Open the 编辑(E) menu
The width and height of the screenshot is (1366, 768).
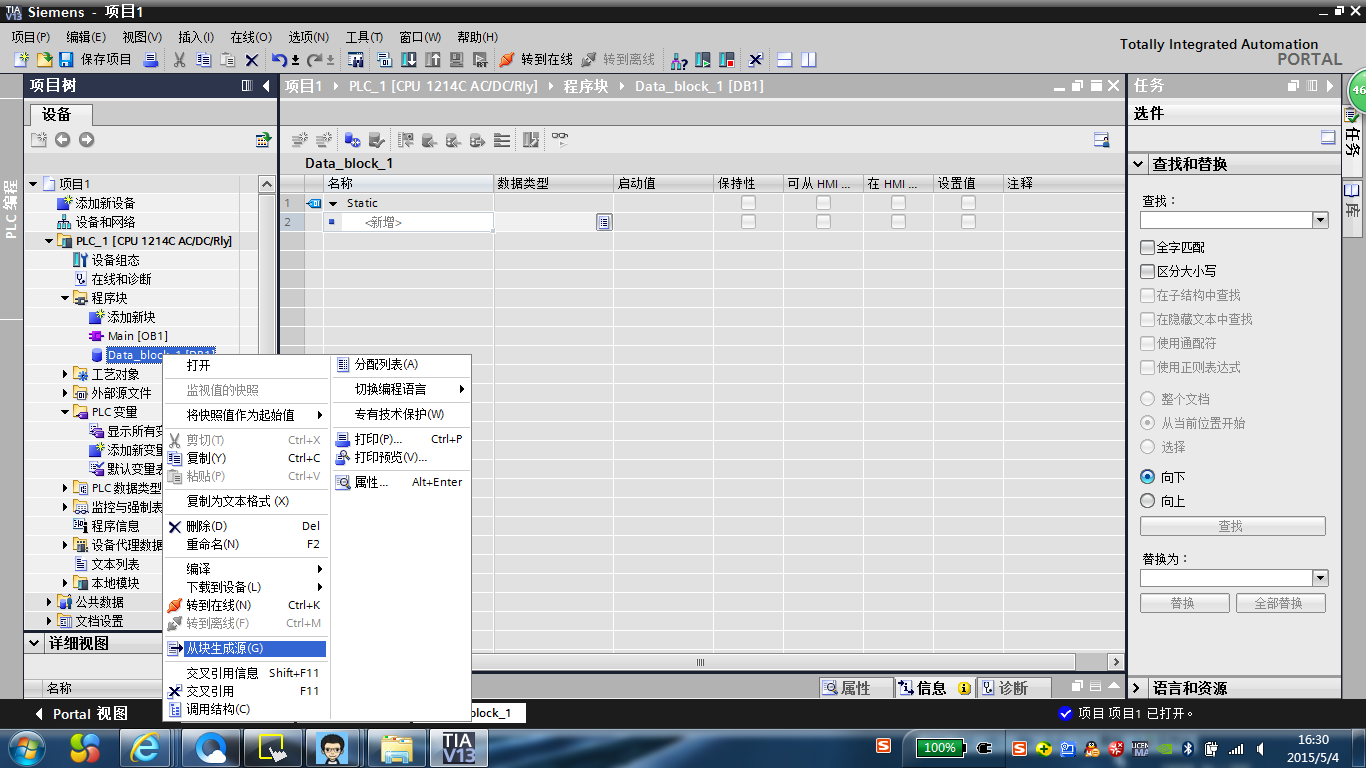pyautogui.click(x=86, y=37)
